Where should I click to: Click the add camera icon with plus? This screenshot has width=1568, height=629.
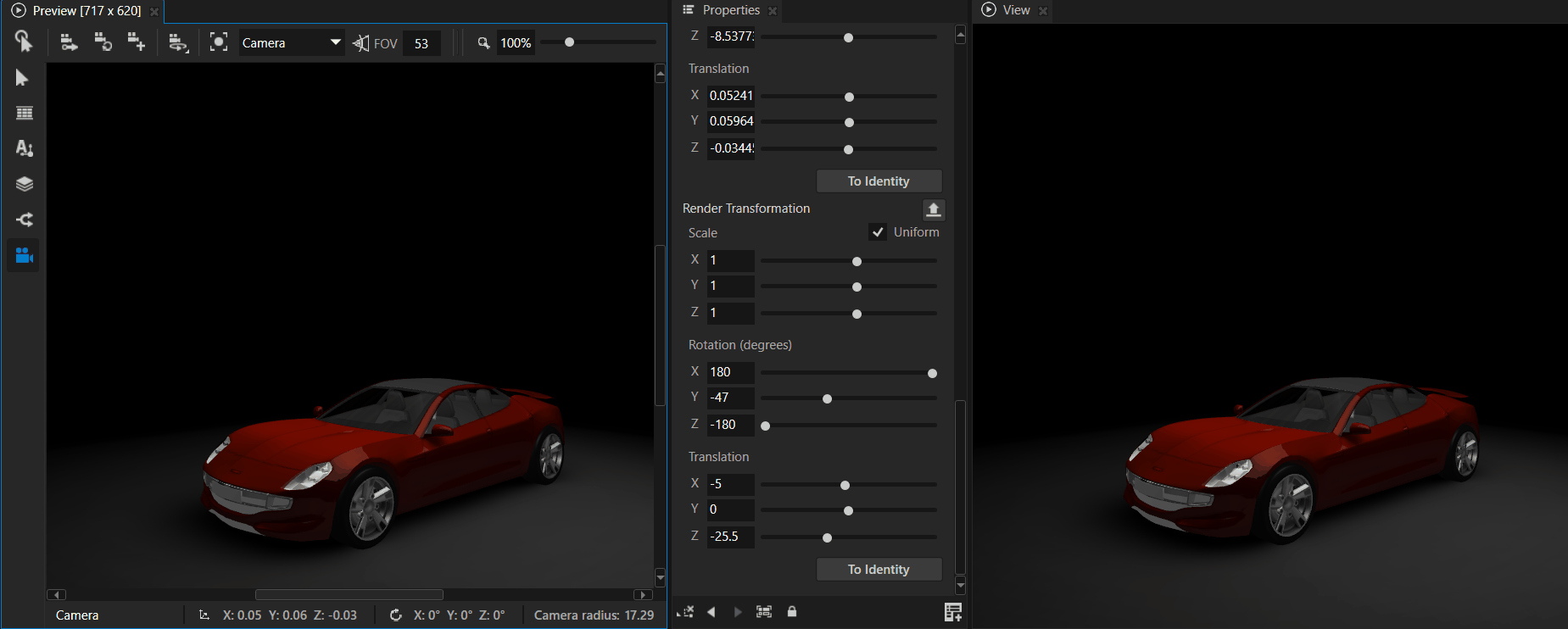[136, 42]
